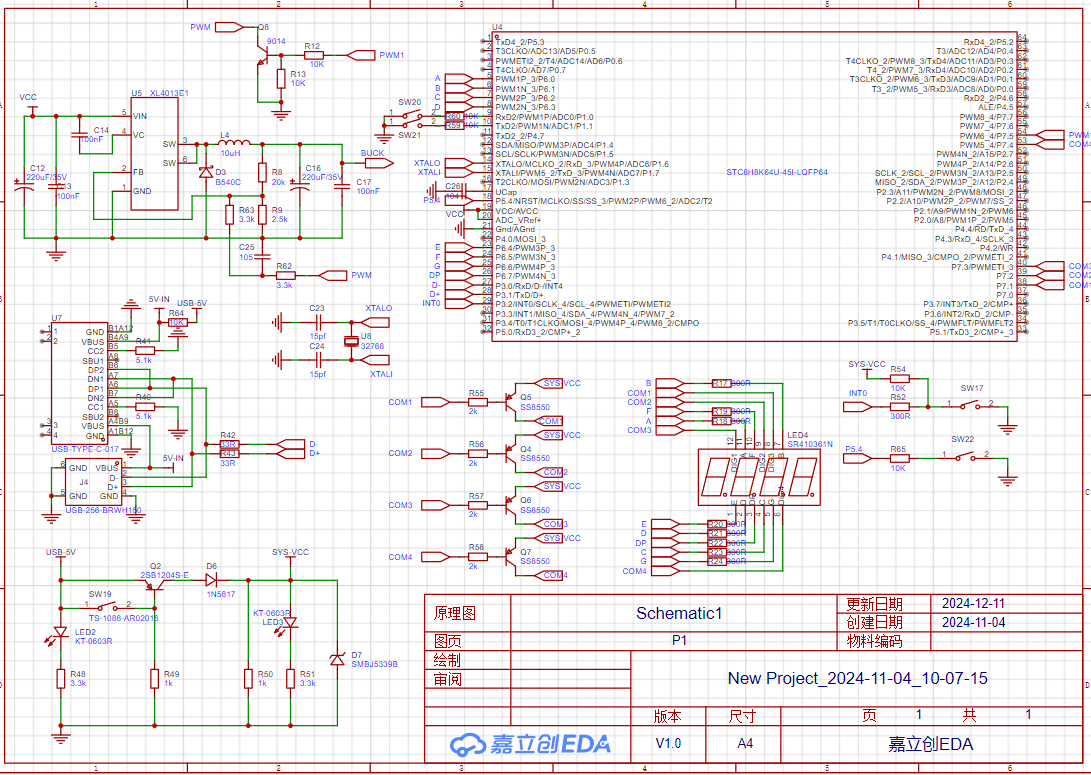Select resistor R50 1k
The width and height of the screenshot is (1091, 775).
(x=248, y=678)
